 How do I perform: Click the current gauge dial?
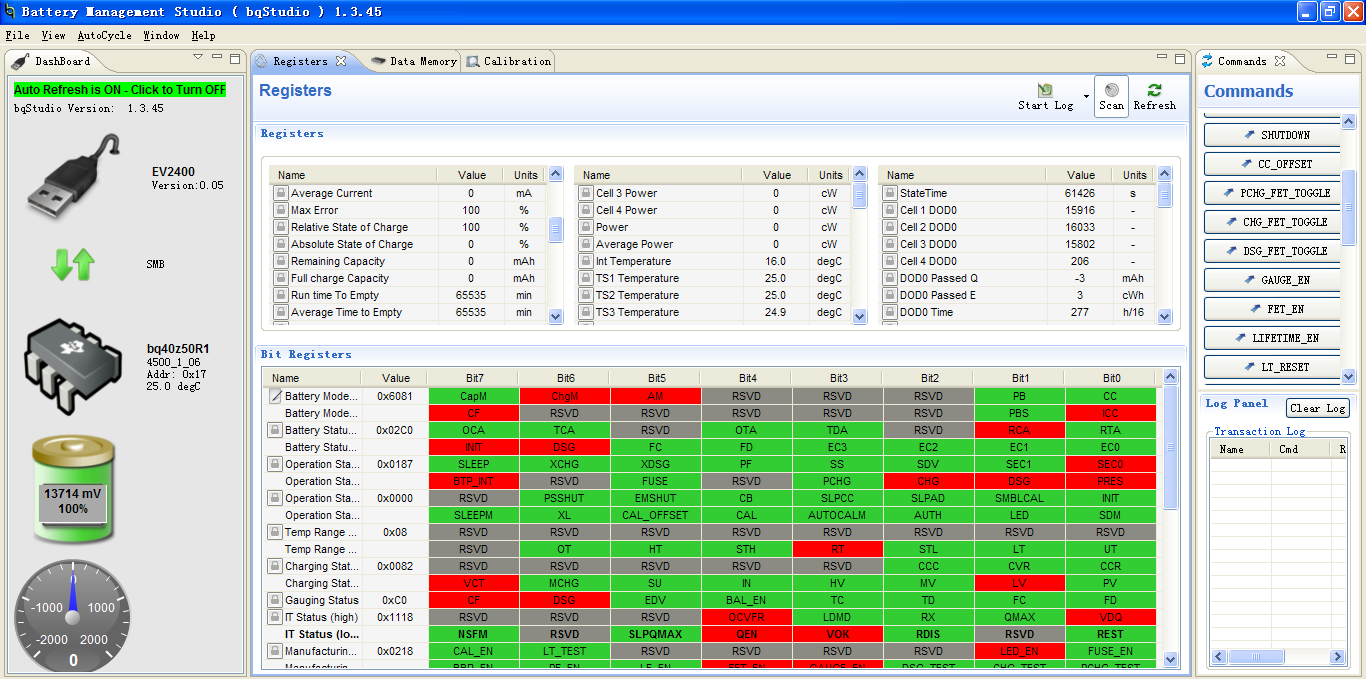(73, 615)
